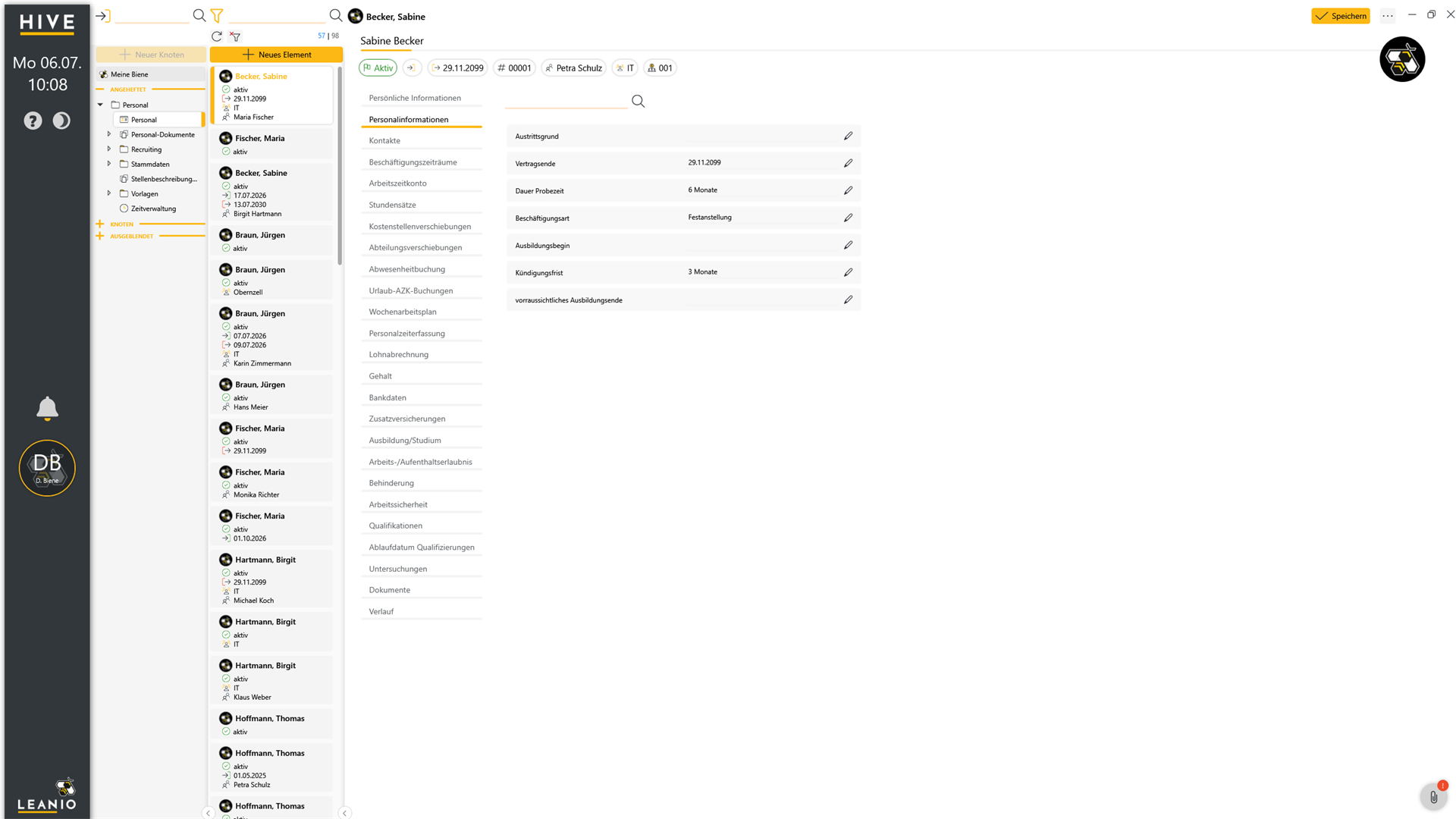
Task: Open the Kontakte tab
Action: (422, 140)
